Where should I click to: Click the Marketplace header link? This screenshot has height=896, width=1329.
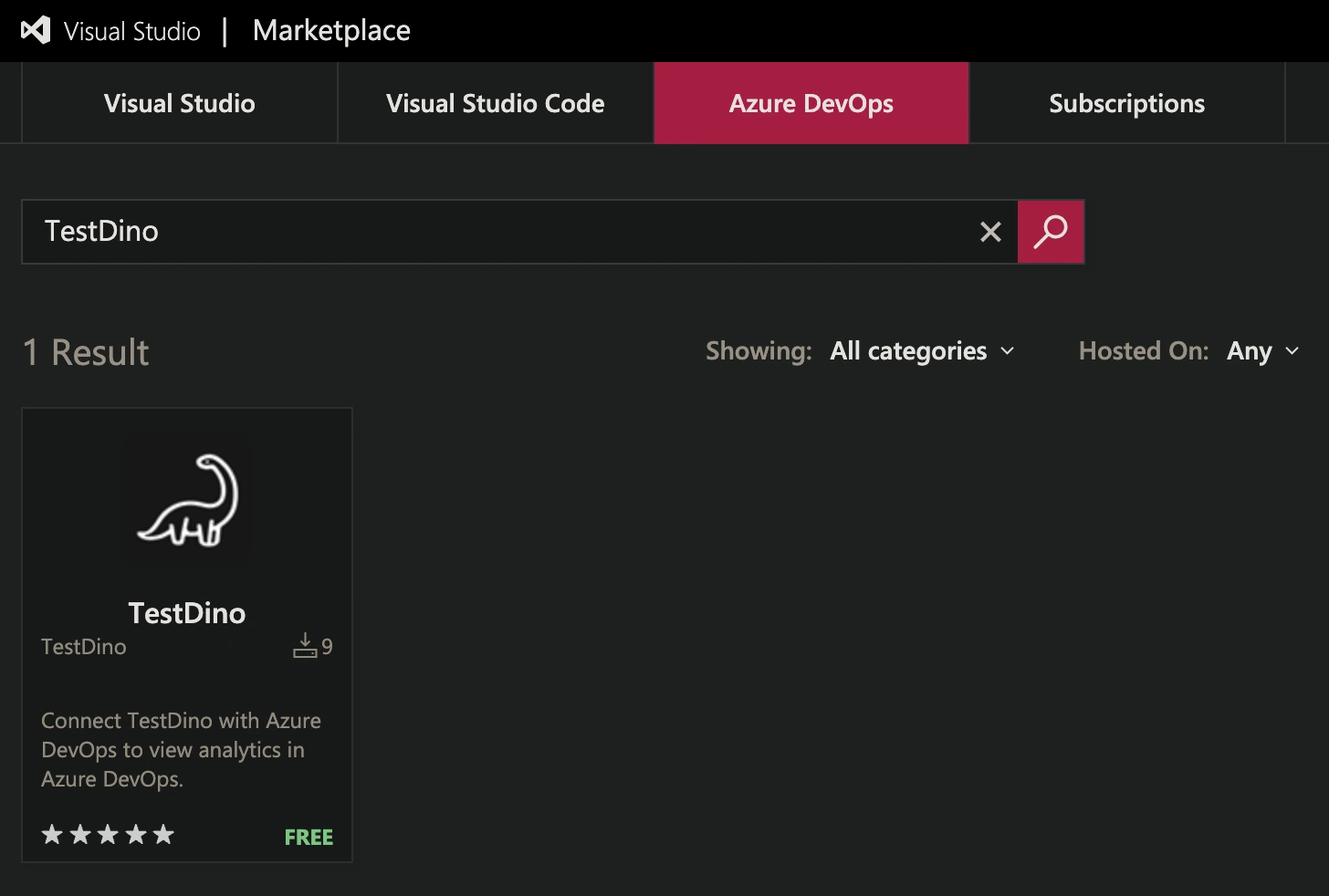[x=331, y=30]
